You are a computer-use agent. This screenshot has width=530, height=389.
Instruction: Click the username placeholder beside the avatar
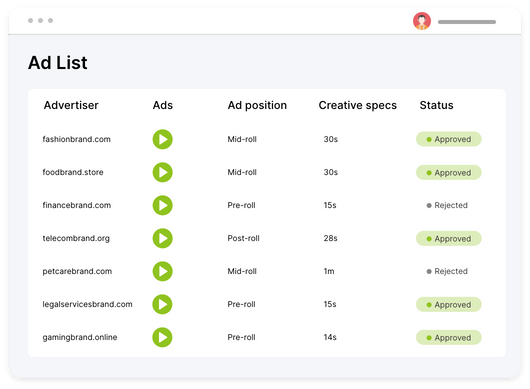pos(467,22)
